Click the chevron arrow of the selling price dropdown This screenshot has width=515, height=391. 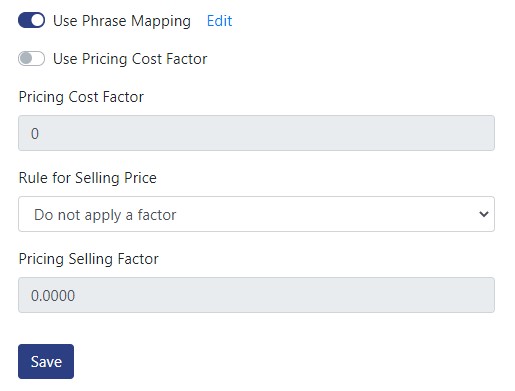click(x=484, y=214)
